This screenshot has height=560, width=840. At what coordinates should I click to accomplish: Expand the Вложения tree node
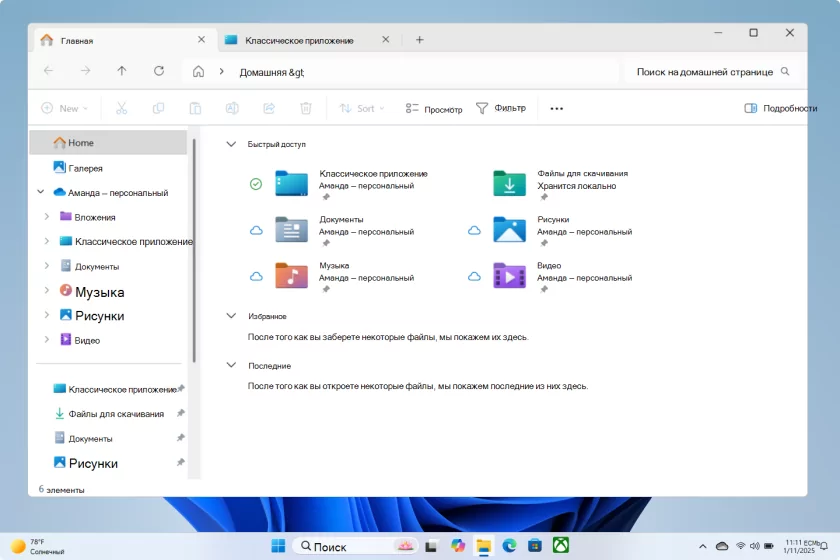(x=47, y=216)
